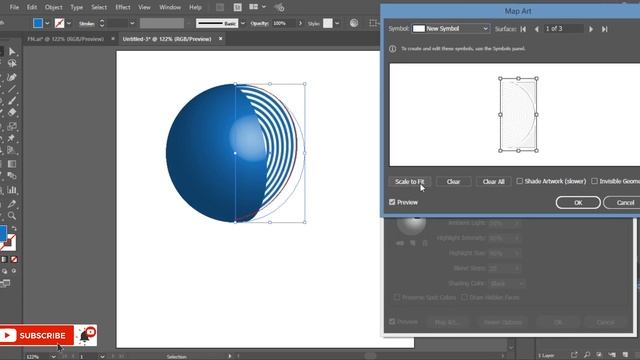Click the stroke swatch in control bar
The image size is (640, 360).
tap(60, 23)
